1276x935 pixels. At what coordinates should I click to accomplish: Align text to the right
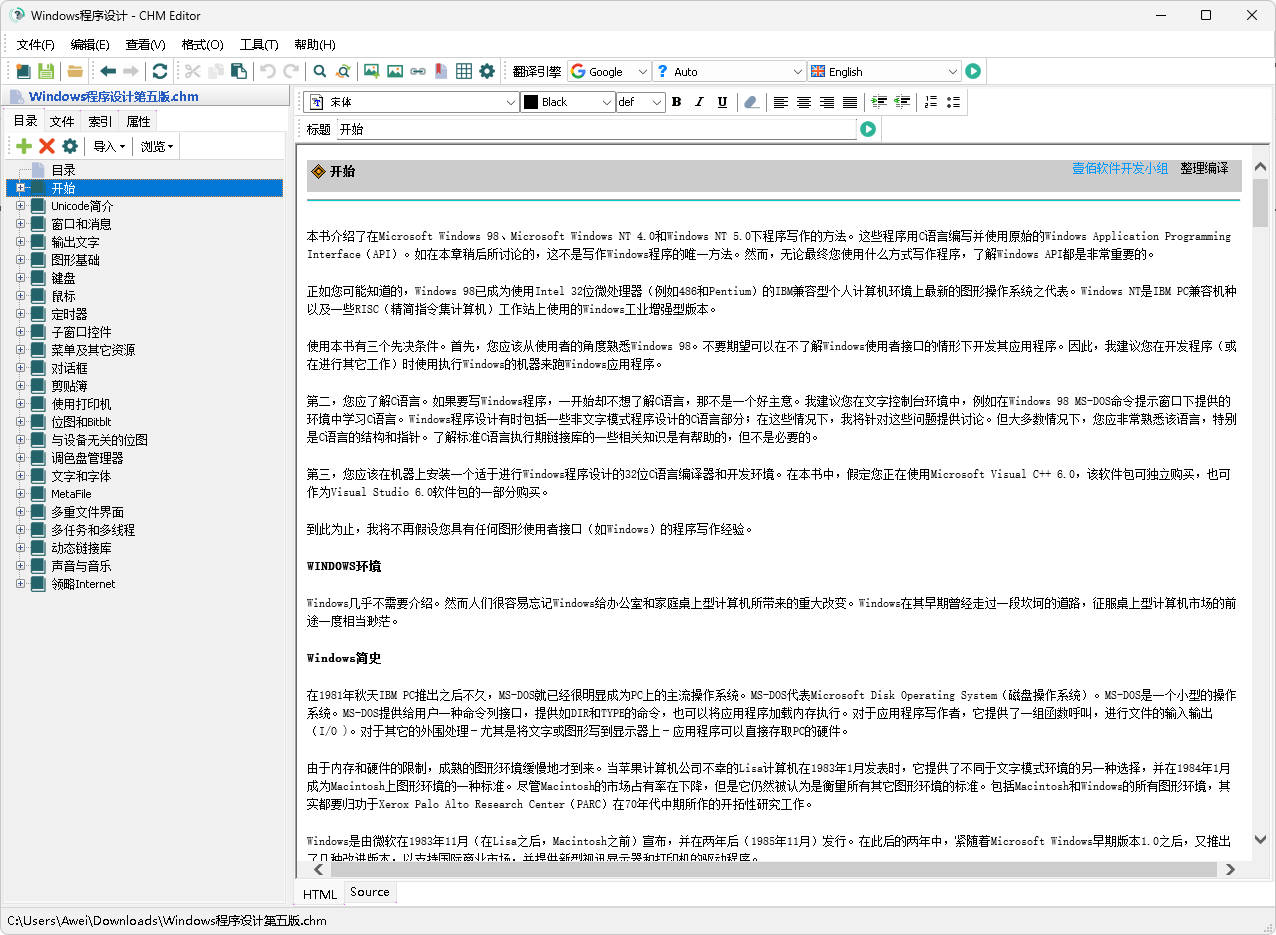coord(827,102)
